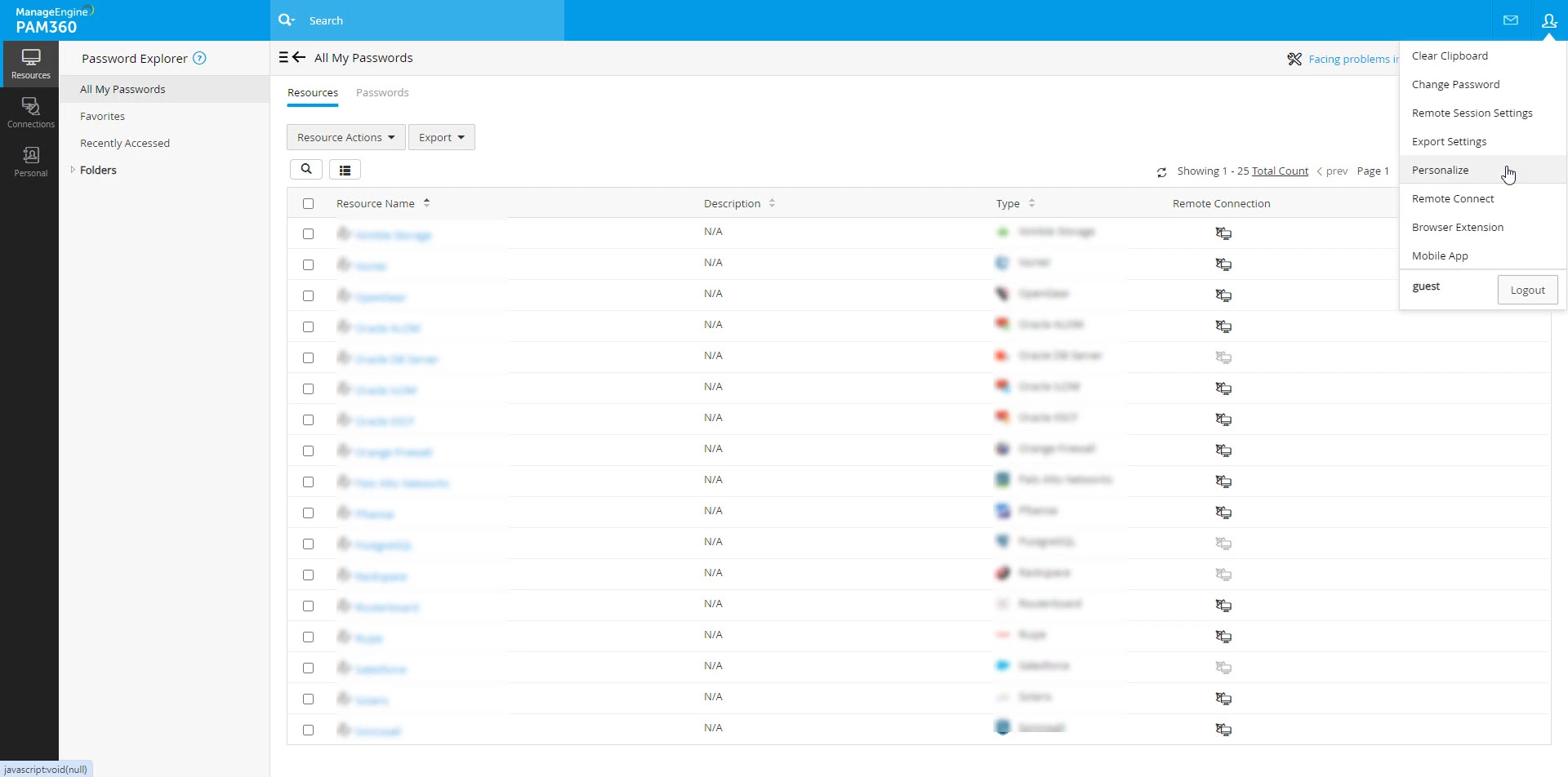
Task: Click the guest username label
Action: pos(1426,286)
